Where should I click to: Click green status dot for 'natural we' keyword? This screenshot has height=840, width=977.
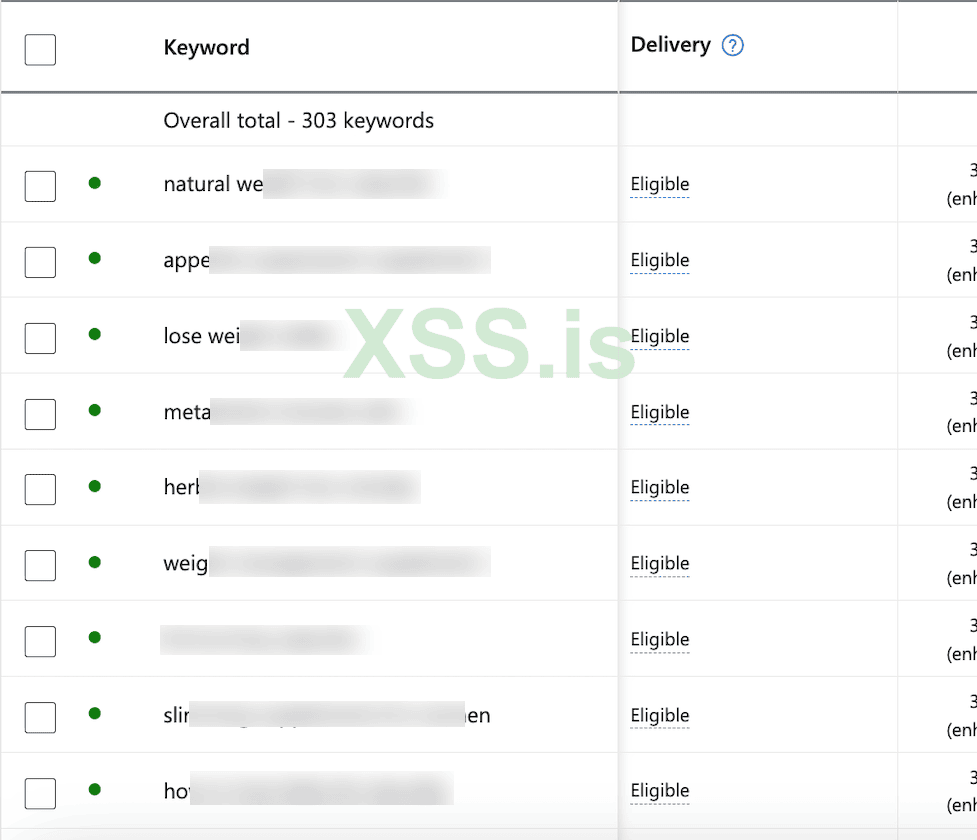tap(95, 183)
